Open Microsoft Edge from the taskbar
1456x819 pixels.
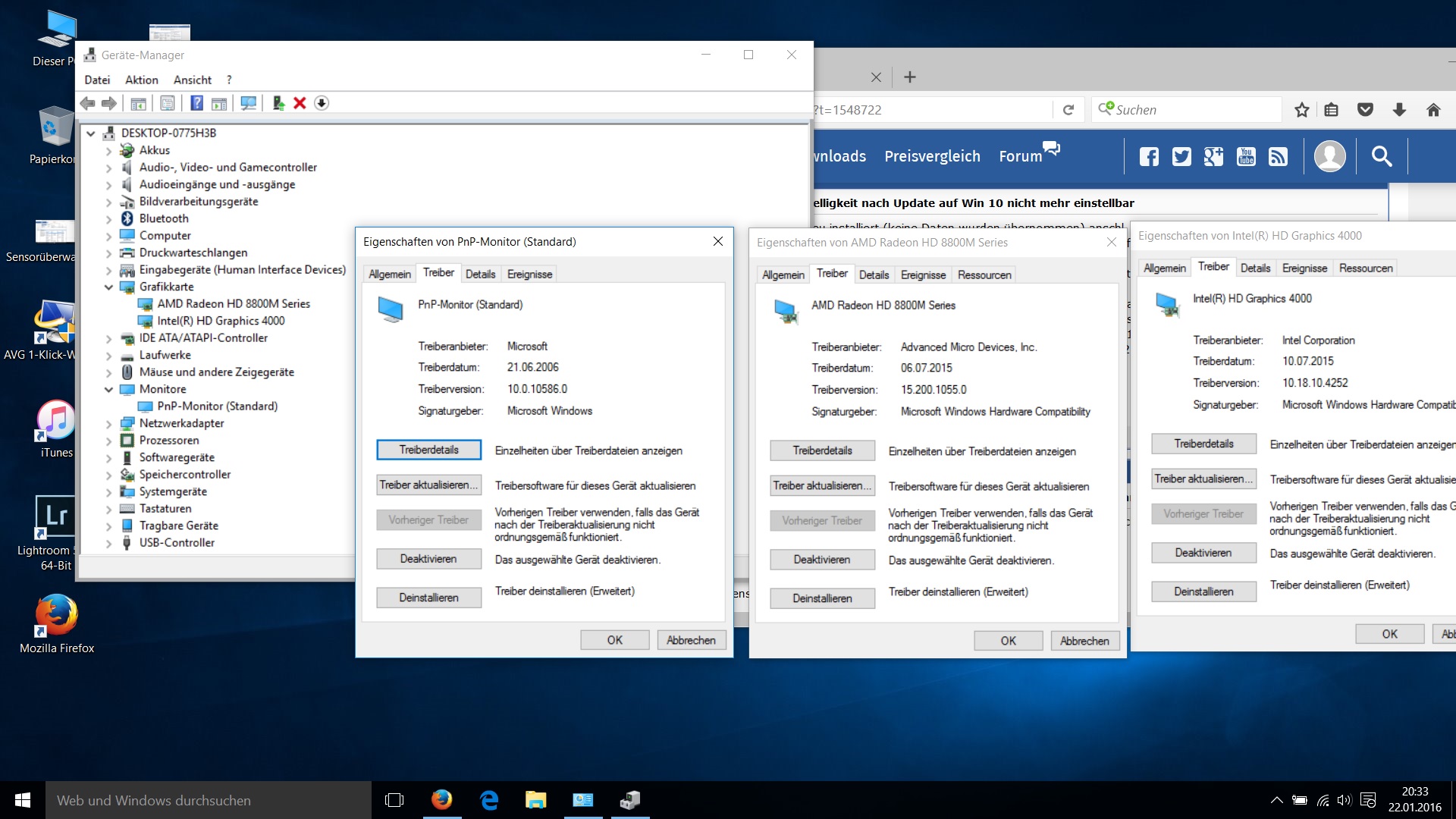(x=489, y=800)
